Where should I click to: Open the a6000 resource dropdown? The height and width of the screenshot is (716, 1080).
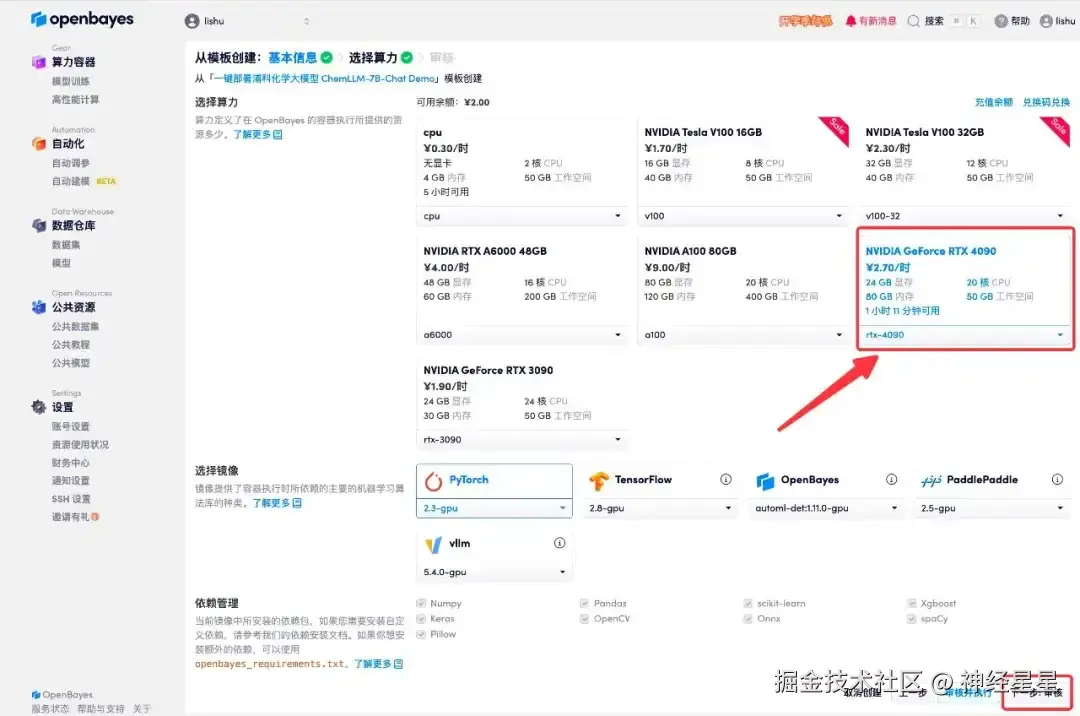tap(522, 335)
